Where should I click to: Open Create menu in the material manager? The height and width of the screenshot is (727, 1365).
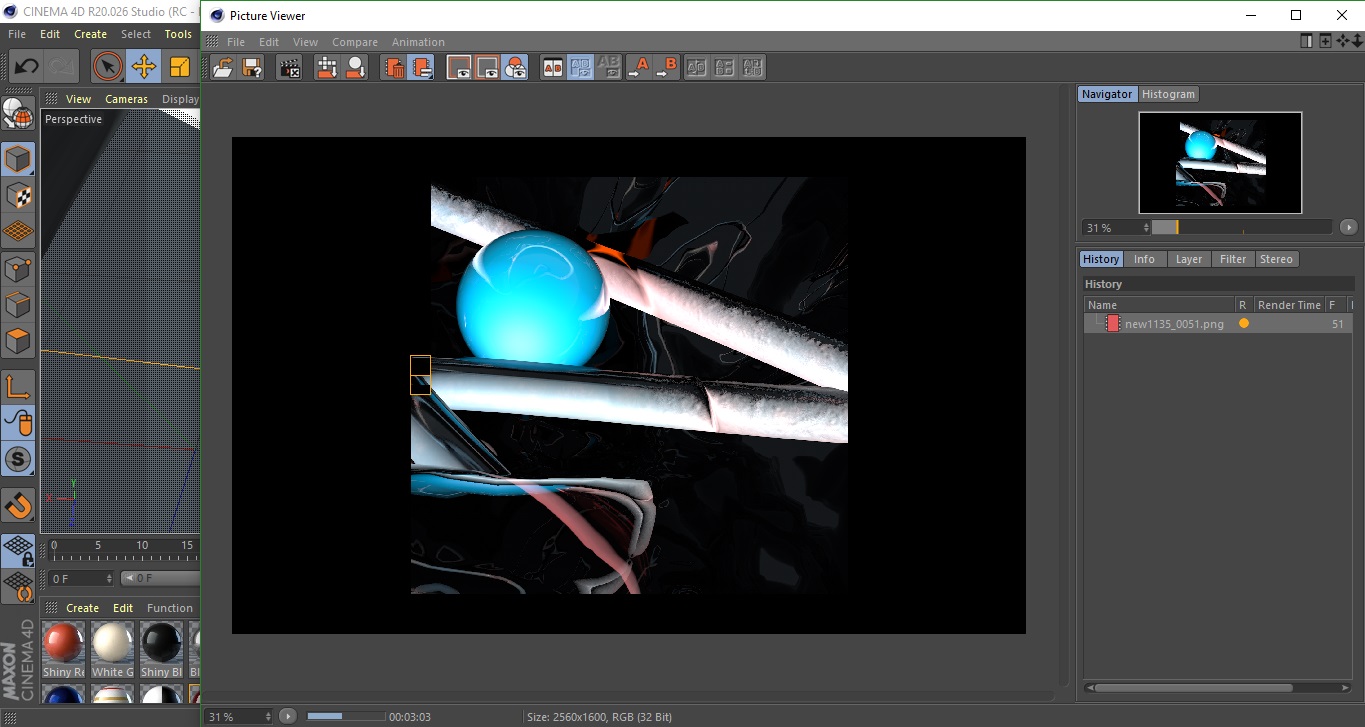82,608
